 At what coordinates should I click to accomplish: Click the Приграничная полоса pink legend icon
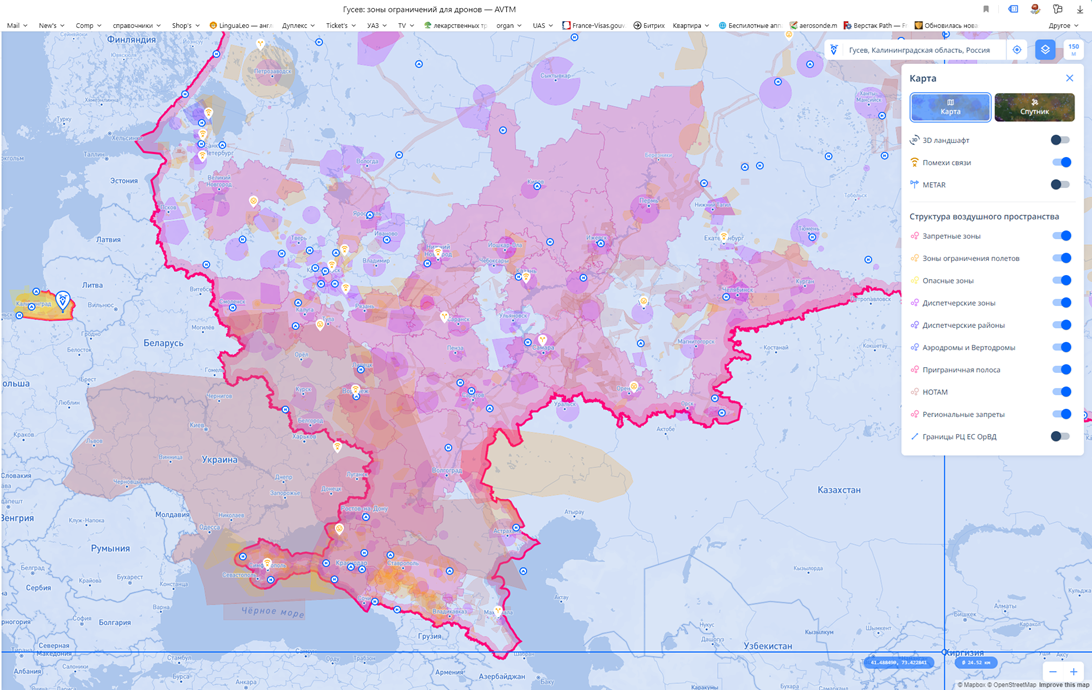coord(914,370)
